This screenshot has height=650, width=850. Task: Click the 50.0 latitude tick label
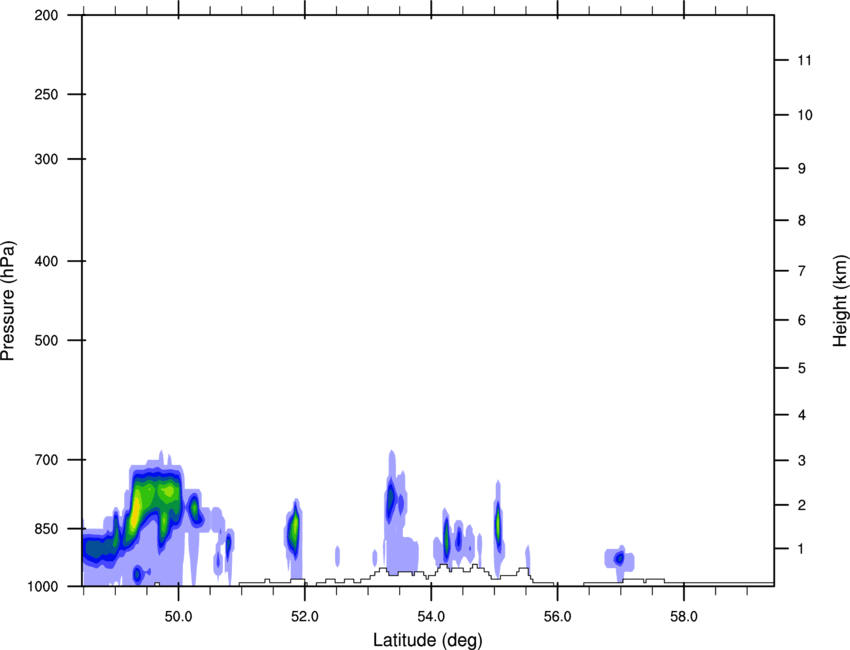point(178,617)
